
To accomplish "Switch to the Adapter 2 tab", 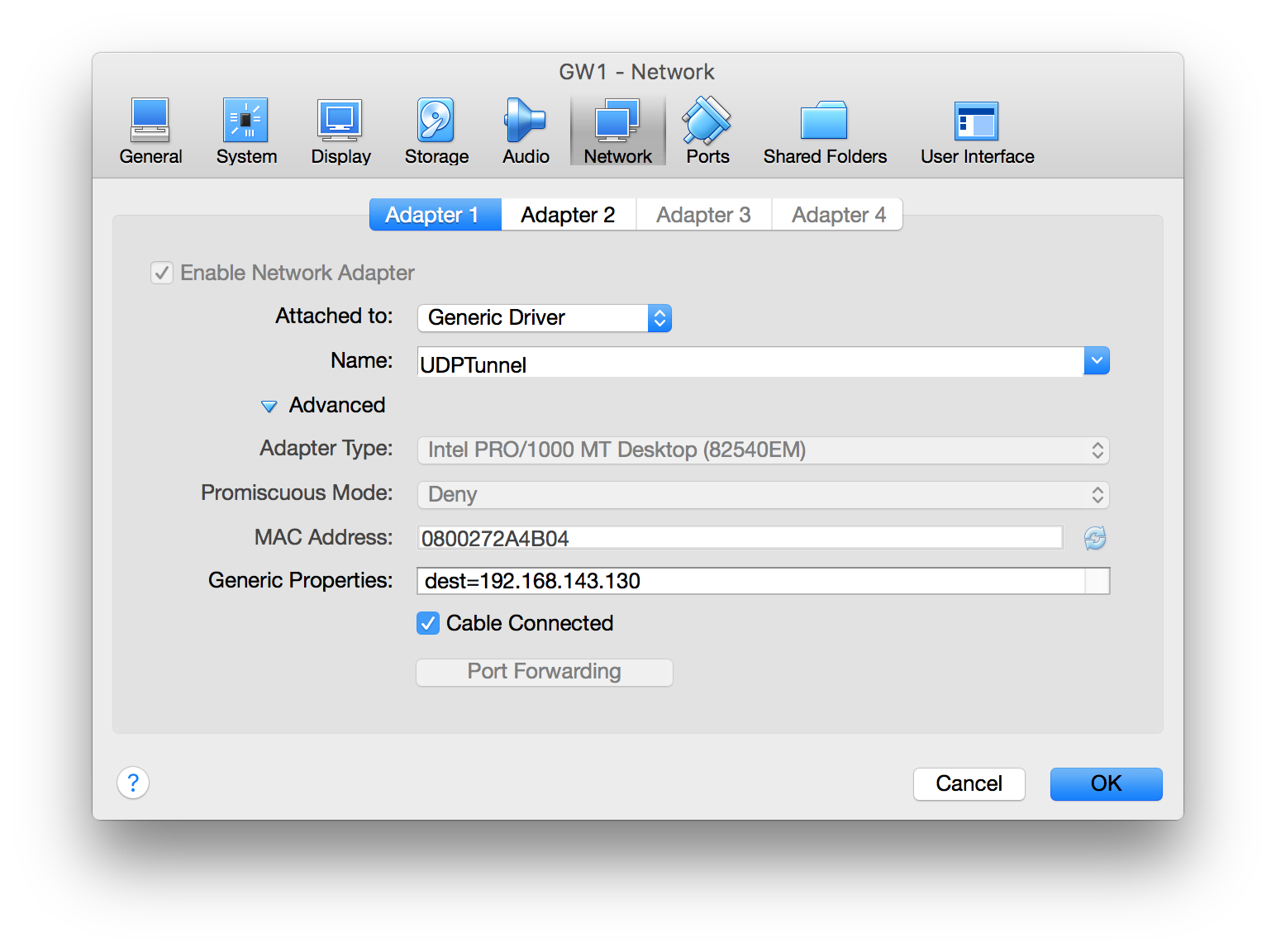I will tap(568, 214).
